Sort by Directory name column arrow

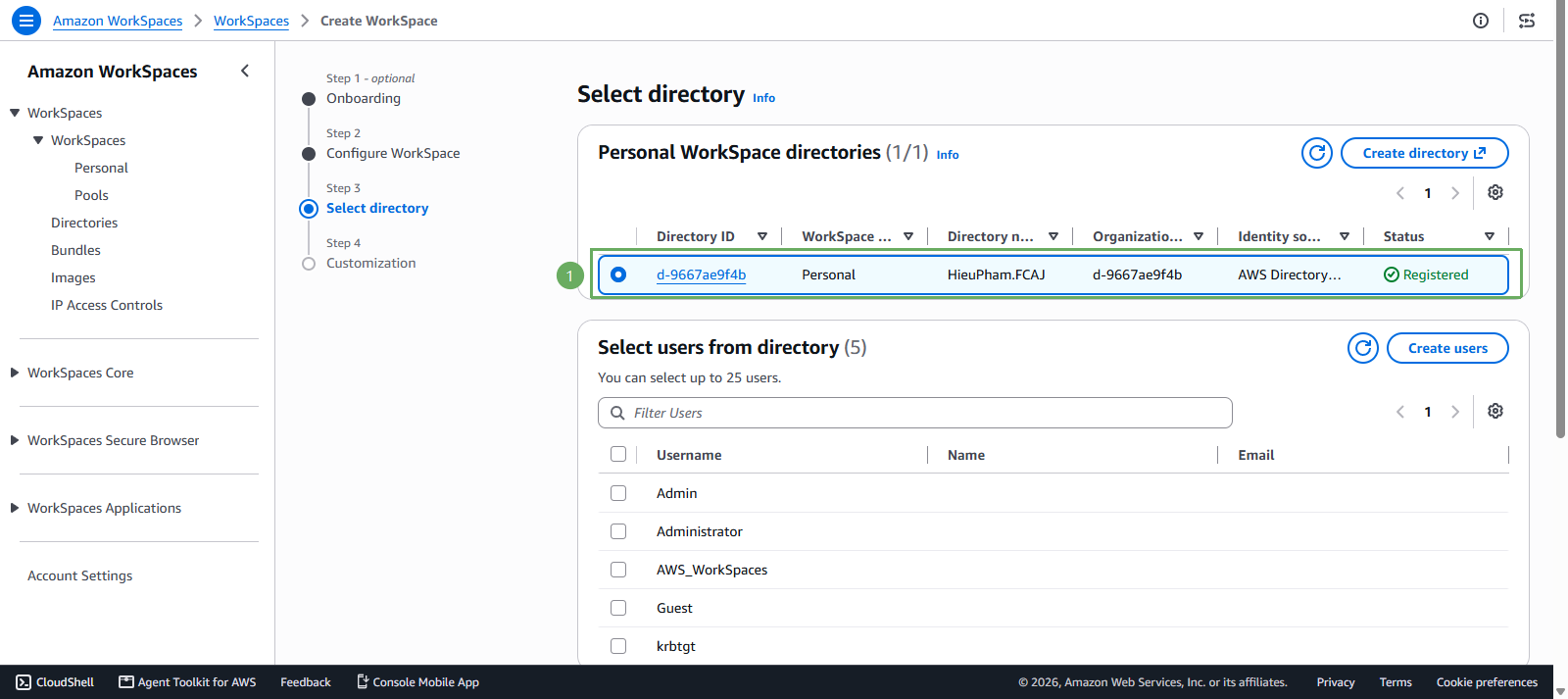coord(1053,236)
